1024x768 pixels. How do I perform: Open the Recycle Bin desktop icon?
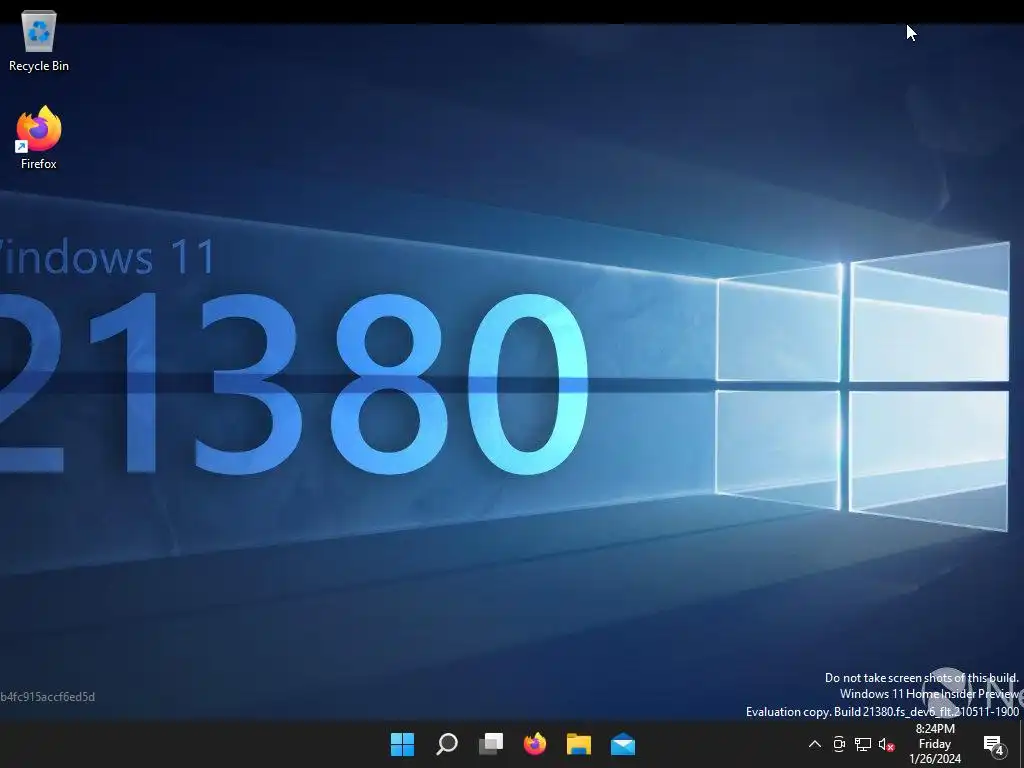click(39, 32)
